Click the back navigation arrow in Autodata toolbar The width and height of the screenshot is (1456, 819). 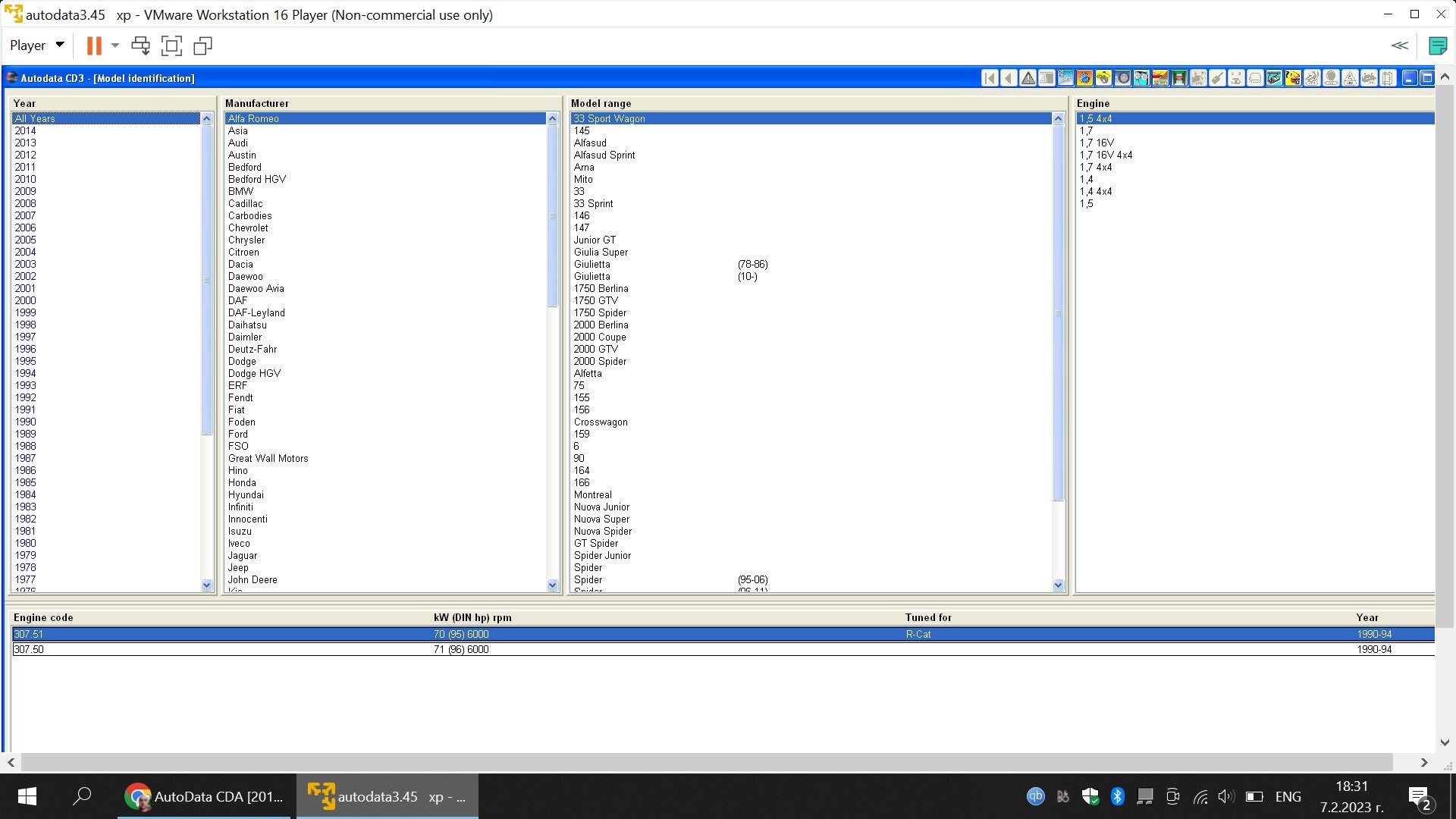pos(1008,77)
